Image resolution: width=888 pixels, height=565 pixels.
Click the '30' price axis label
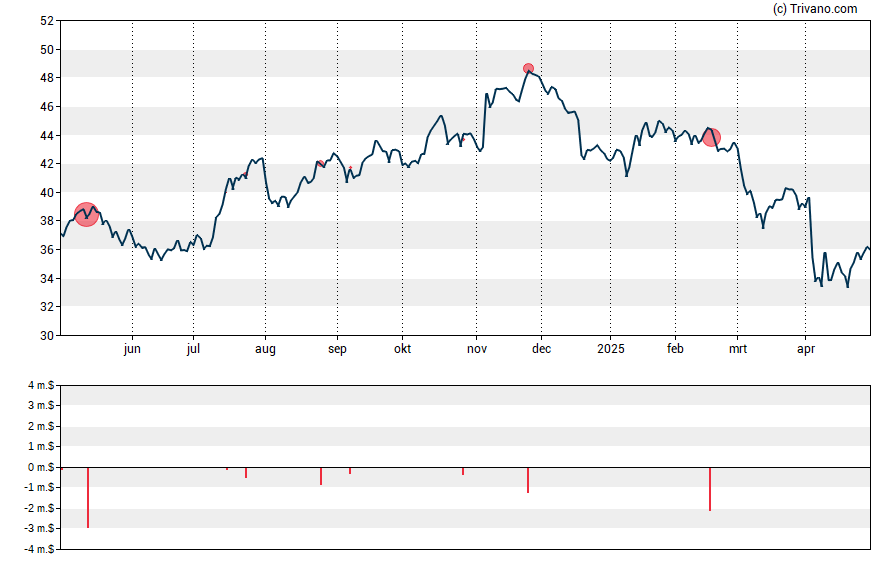[x=47, y=335]
